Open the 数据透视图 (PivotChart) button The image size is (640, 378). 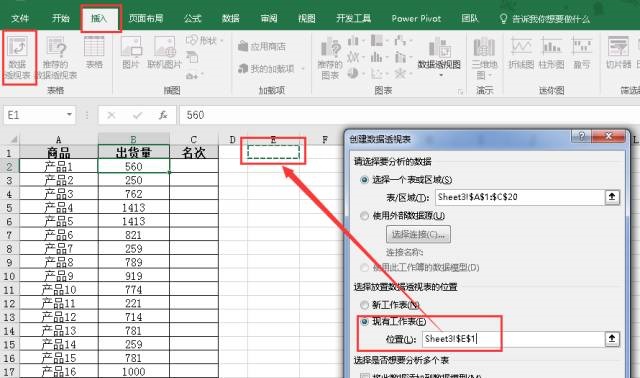pos(439,56)
